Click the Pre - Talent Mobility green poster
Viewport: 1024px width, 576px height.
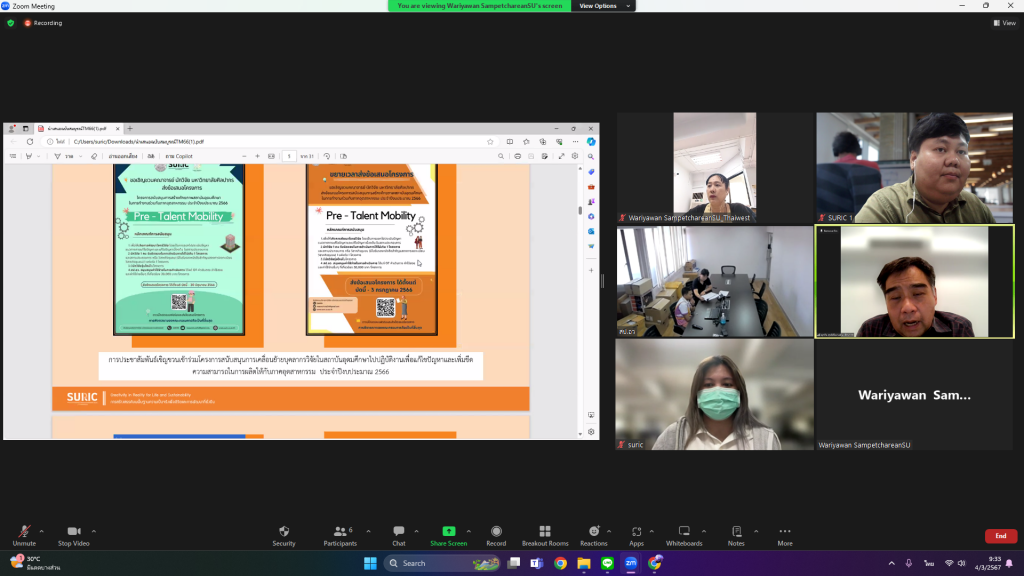click(x=179, y=249)
